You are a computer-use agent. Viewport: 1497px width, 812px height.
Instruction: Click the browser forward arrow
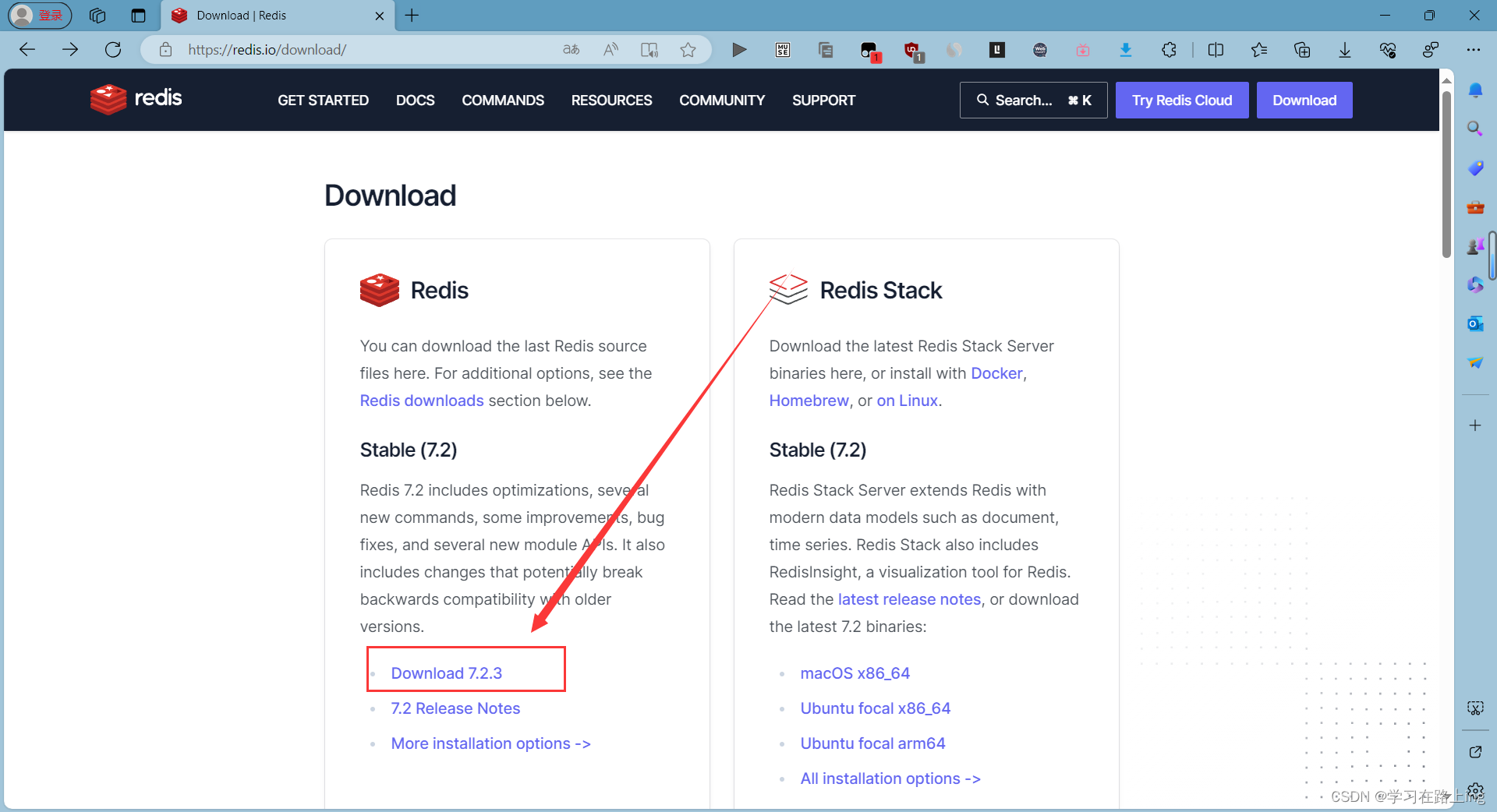coord(70,50)
